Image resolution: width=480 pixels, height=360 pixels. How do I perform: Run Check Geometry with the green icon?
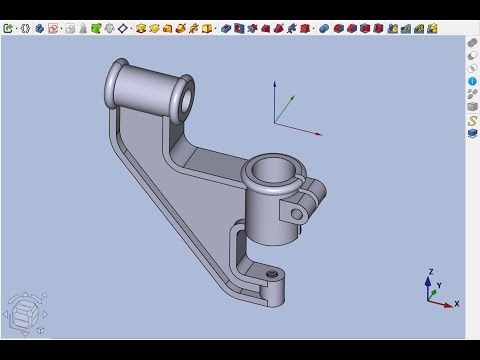pyautogui.click(x=96, y=29)
